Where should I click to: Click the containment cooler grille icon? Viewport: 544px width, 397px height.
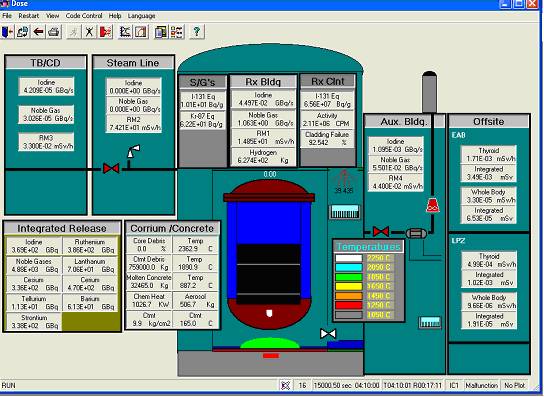(x=345, y=212)
